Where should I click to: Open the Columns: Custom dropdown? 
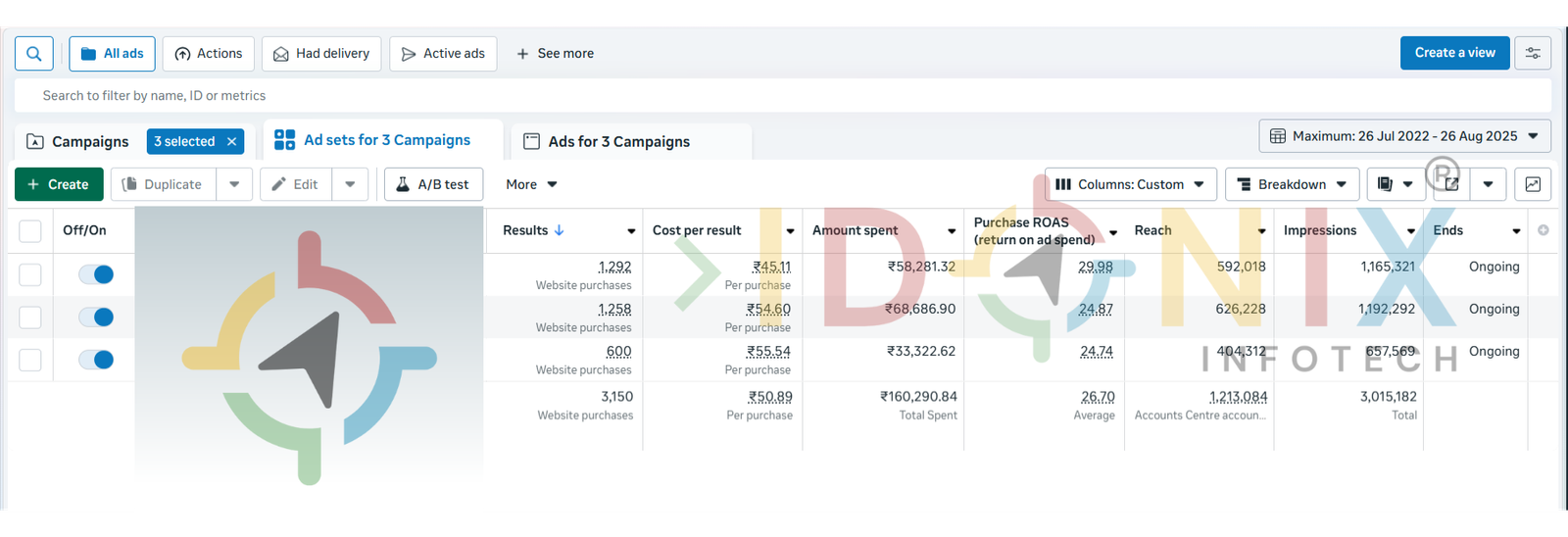1130,184
